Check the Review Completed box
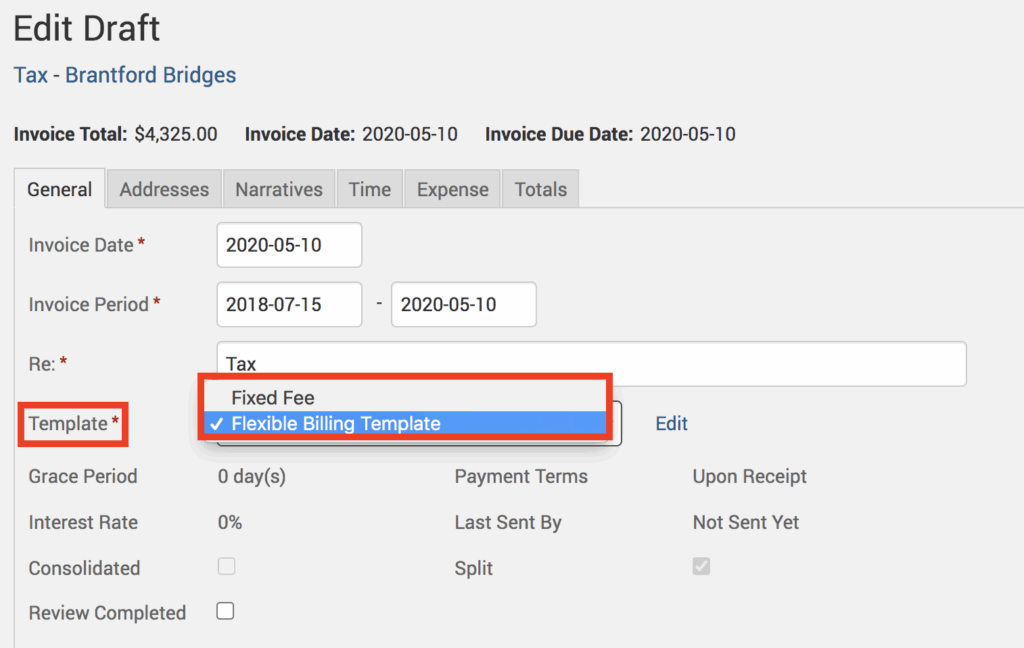This screenshot has height=648, width=1024. pos(226,611)
